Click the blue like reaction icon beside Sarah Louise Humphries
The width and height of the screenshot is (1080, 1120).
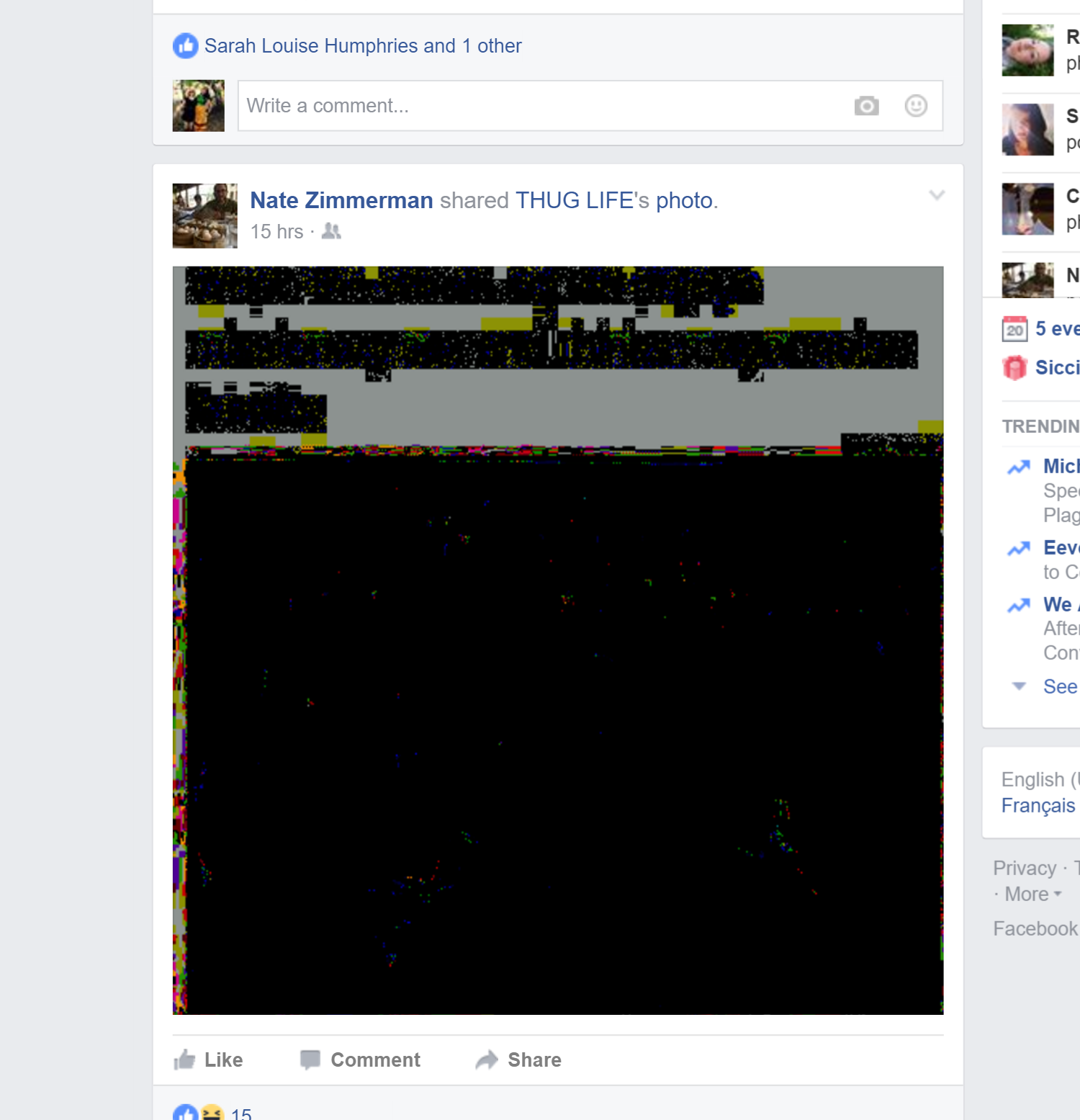pos(185,45)
